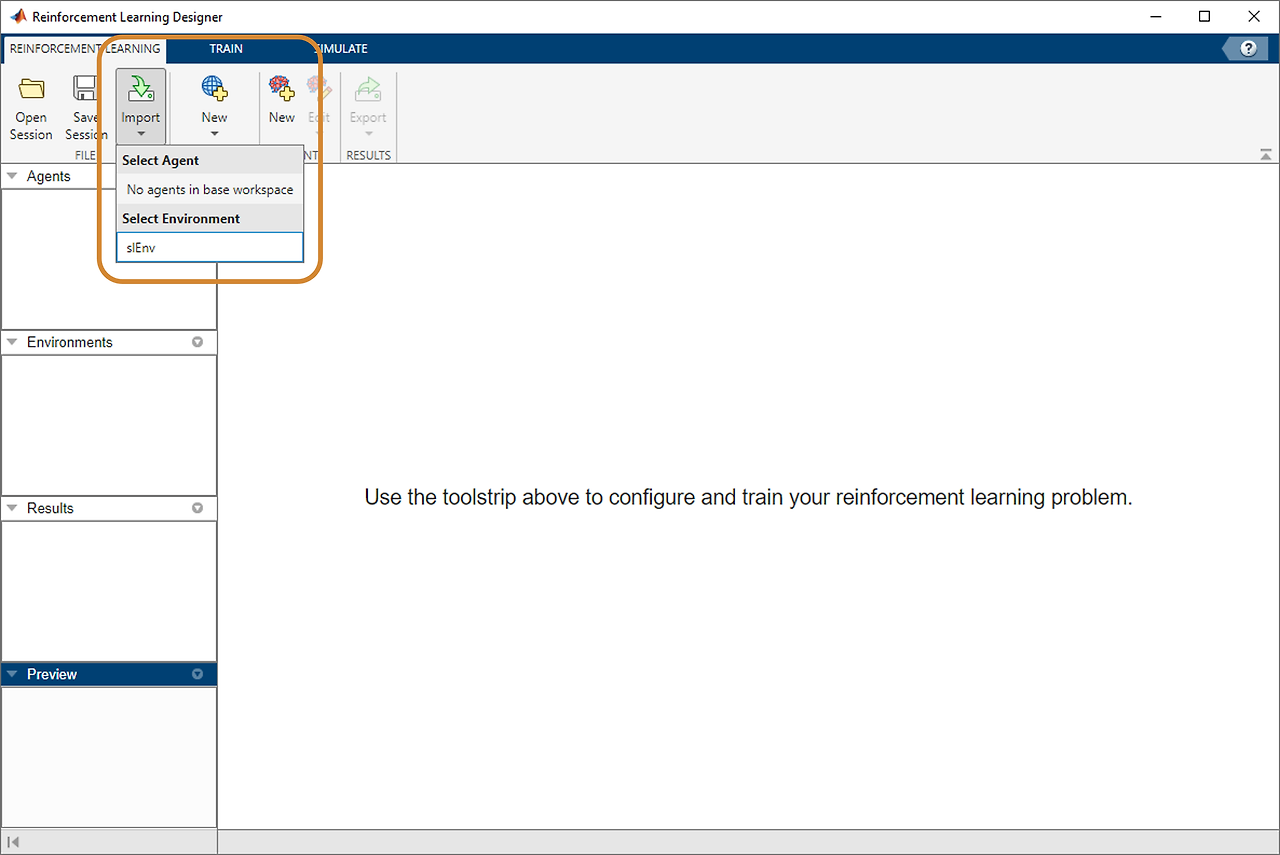The height and width of the screenshot is (855, 1280).
Task: Minimize the Reinforcement Learning Designer window
Action: coord(1157,17)
